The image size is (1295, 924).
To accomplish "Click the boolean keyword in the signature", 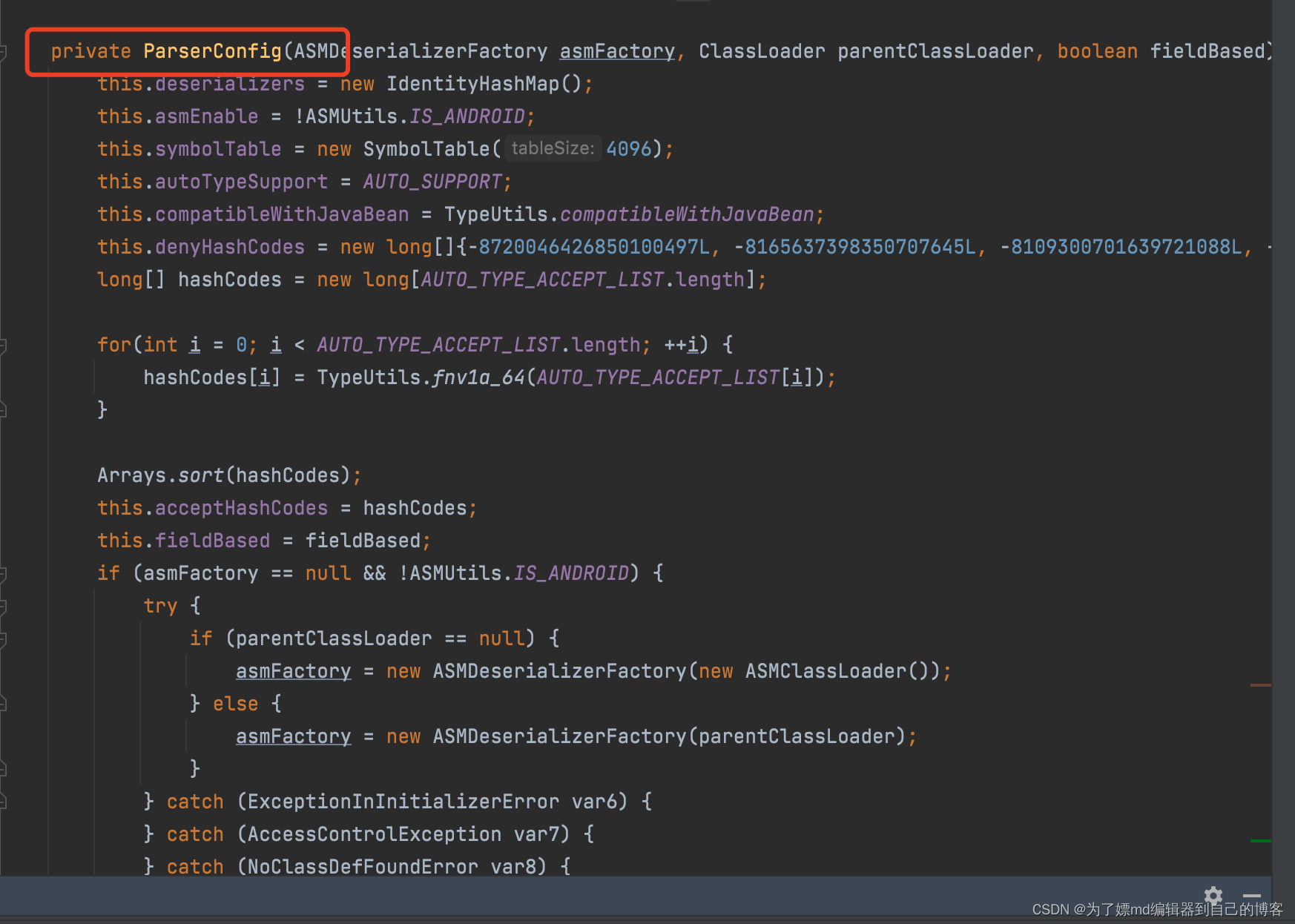I will (1098, 51).
